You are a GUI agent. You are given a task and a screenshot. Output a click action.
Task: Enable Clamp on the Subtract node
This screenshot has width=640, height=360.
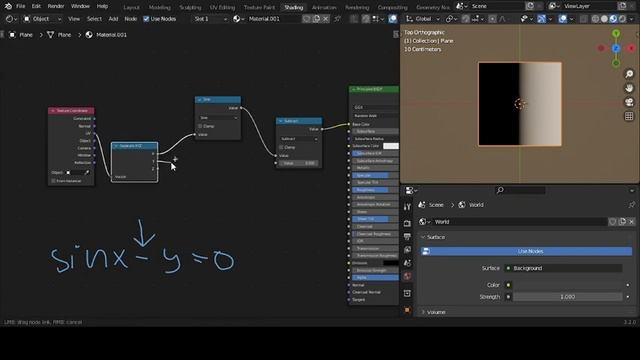281,147
